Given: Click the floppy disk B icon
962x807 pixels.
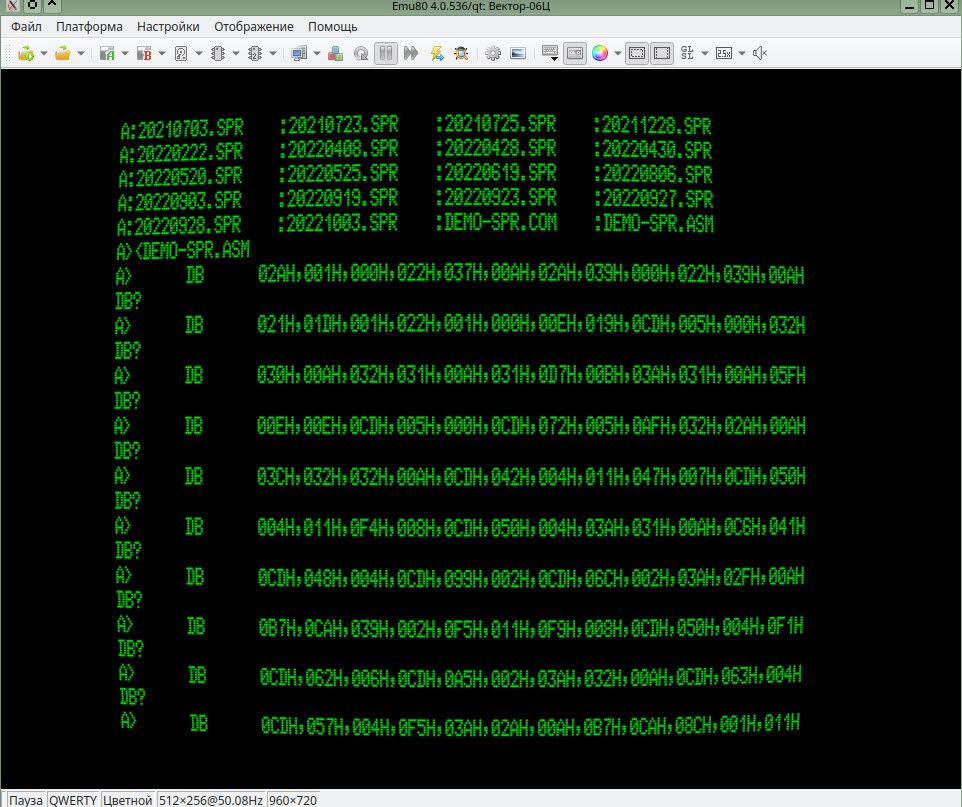Looking at the screenshot, I should [143, 53].
